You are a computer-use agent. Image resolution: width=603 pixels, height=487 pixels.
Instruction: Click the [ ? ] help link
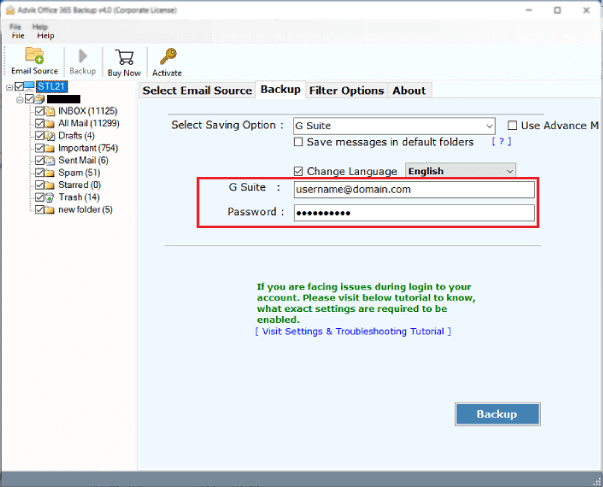coord(501,141)
